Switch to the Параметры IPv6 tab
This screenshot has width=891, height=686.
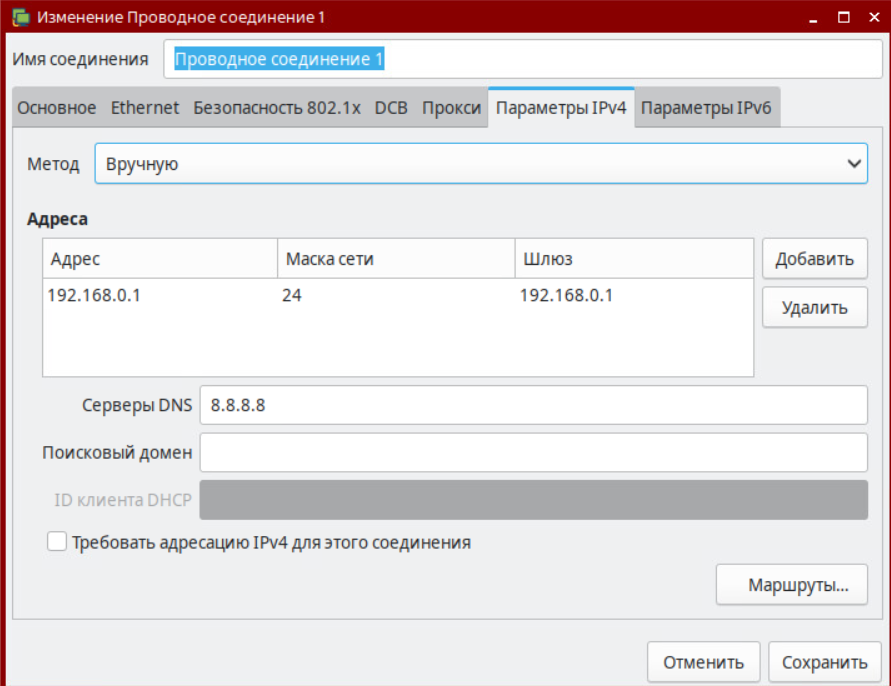706,107
